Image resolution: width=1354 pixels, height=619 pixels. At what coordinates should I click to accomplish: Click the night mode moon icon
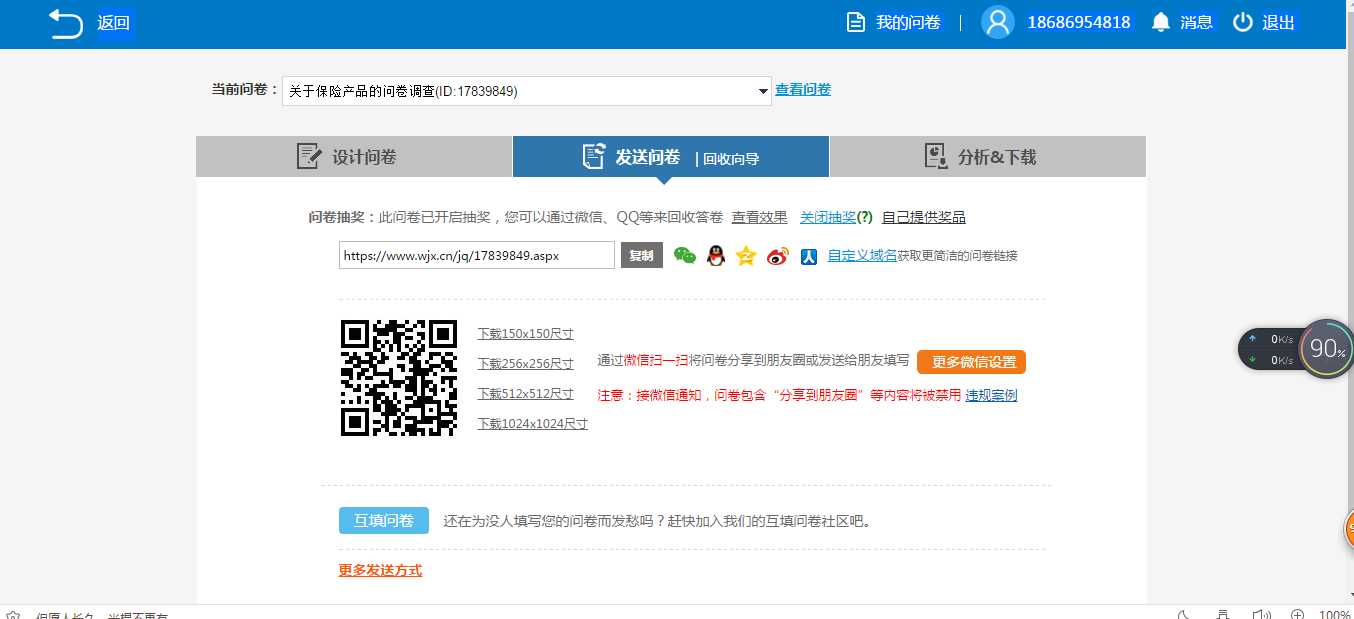[1183, 614]
